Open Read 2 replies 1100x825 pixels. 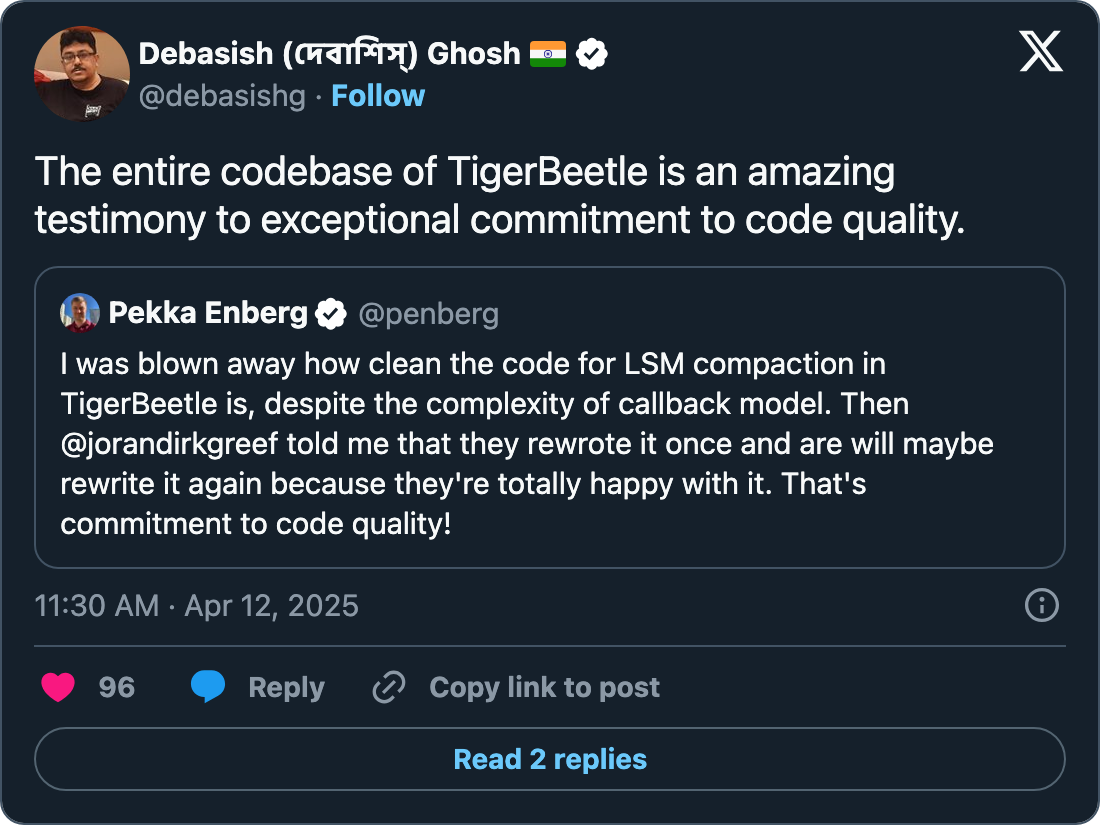(550, 759)
